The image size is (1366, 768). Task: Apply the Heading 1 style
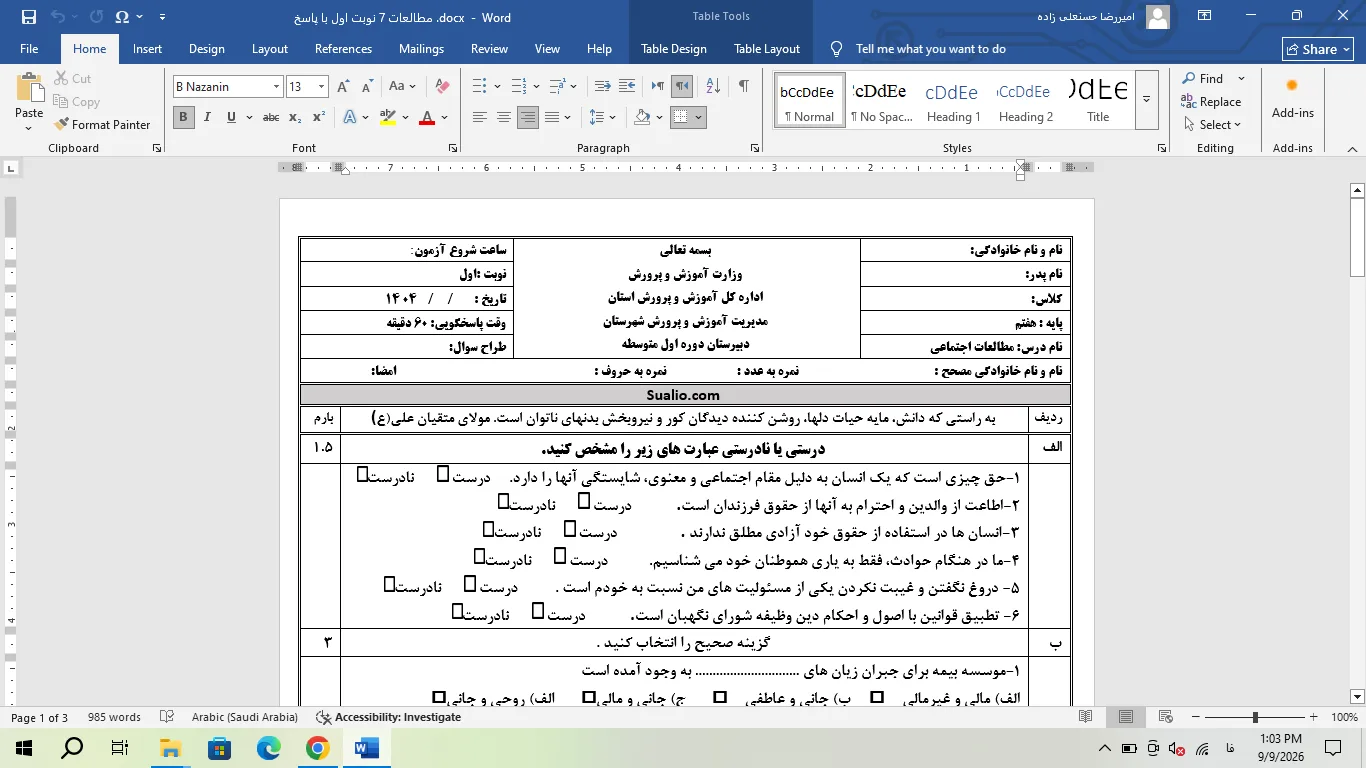point(952,99)
